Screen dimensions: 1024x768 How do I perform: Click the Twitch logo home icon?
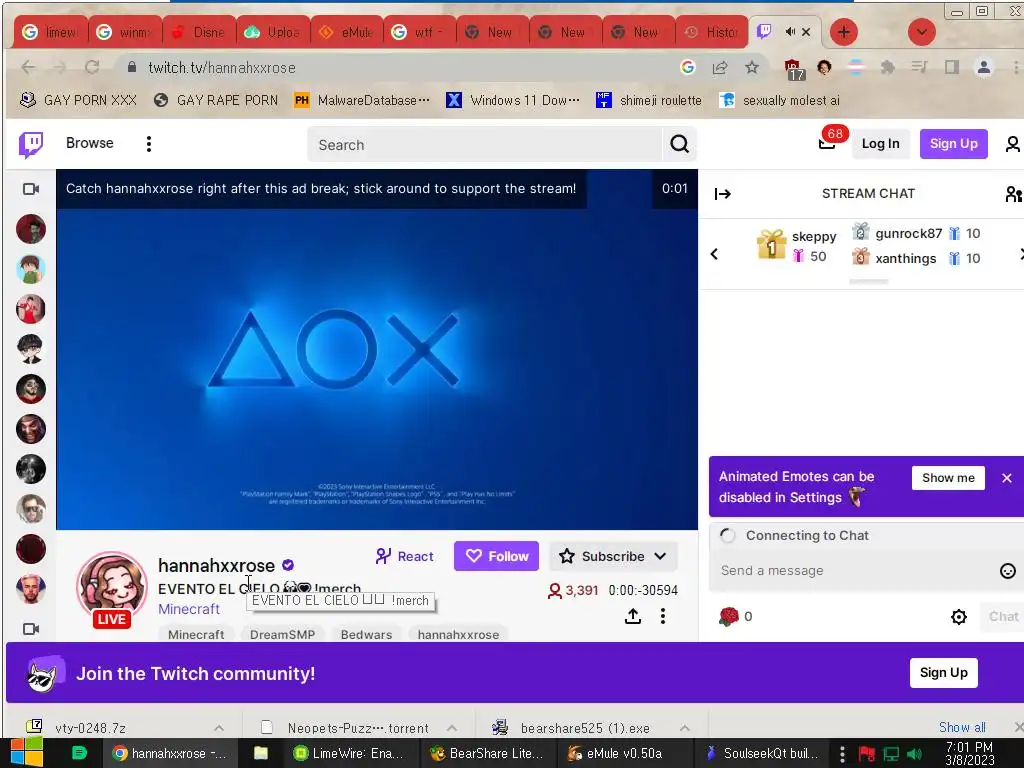(x=31, y=144)
